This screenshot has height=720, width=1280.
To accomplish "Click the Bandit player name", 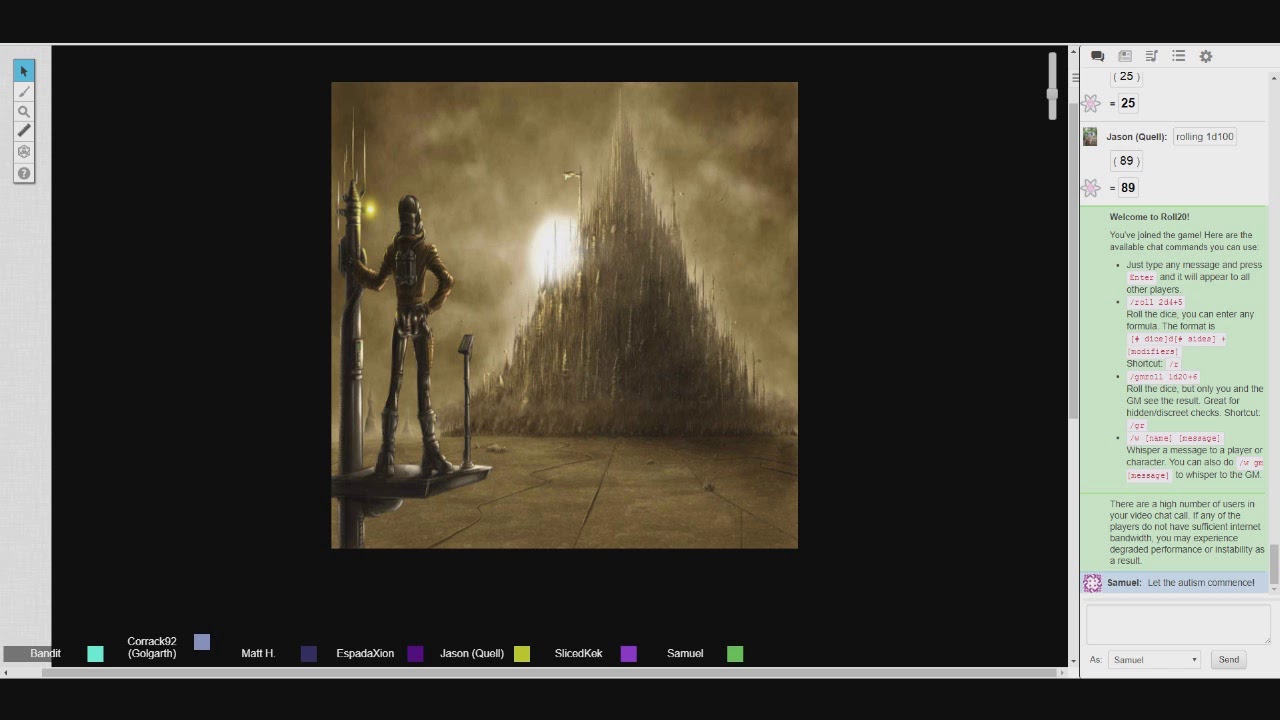I will click(x=45, y=654).
